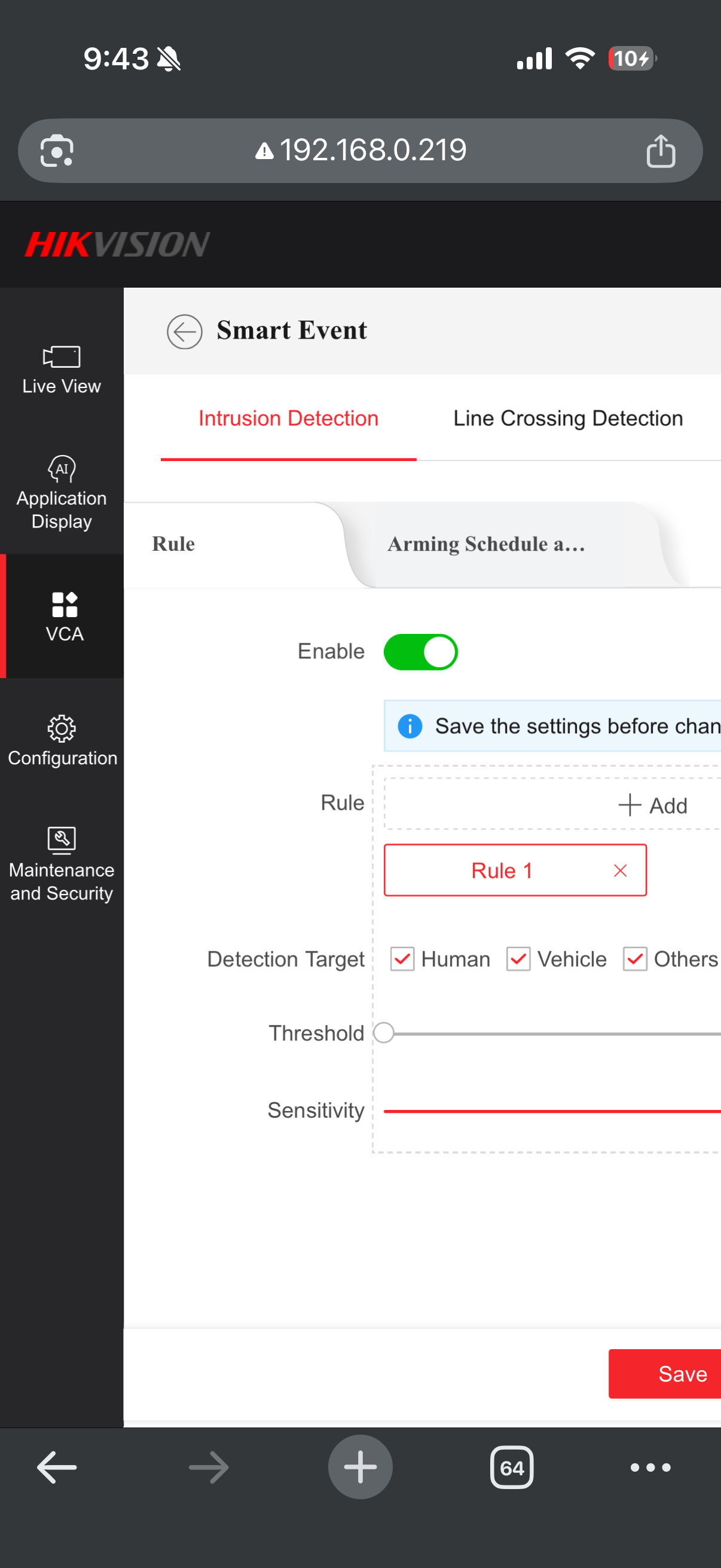Select the VCA sidebar item
The height and width of the screenshot is (1568, 721).
click(64, 616)
